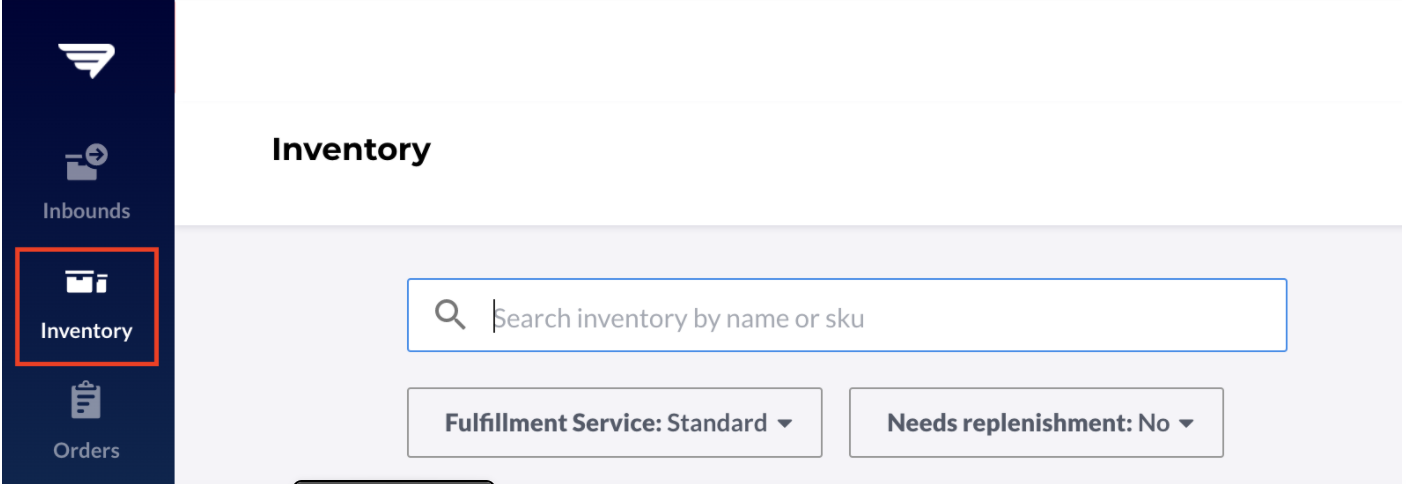
Task: Select the Inventory label in the sidebar
Action: pyautogui.click(x=87, y=331)
